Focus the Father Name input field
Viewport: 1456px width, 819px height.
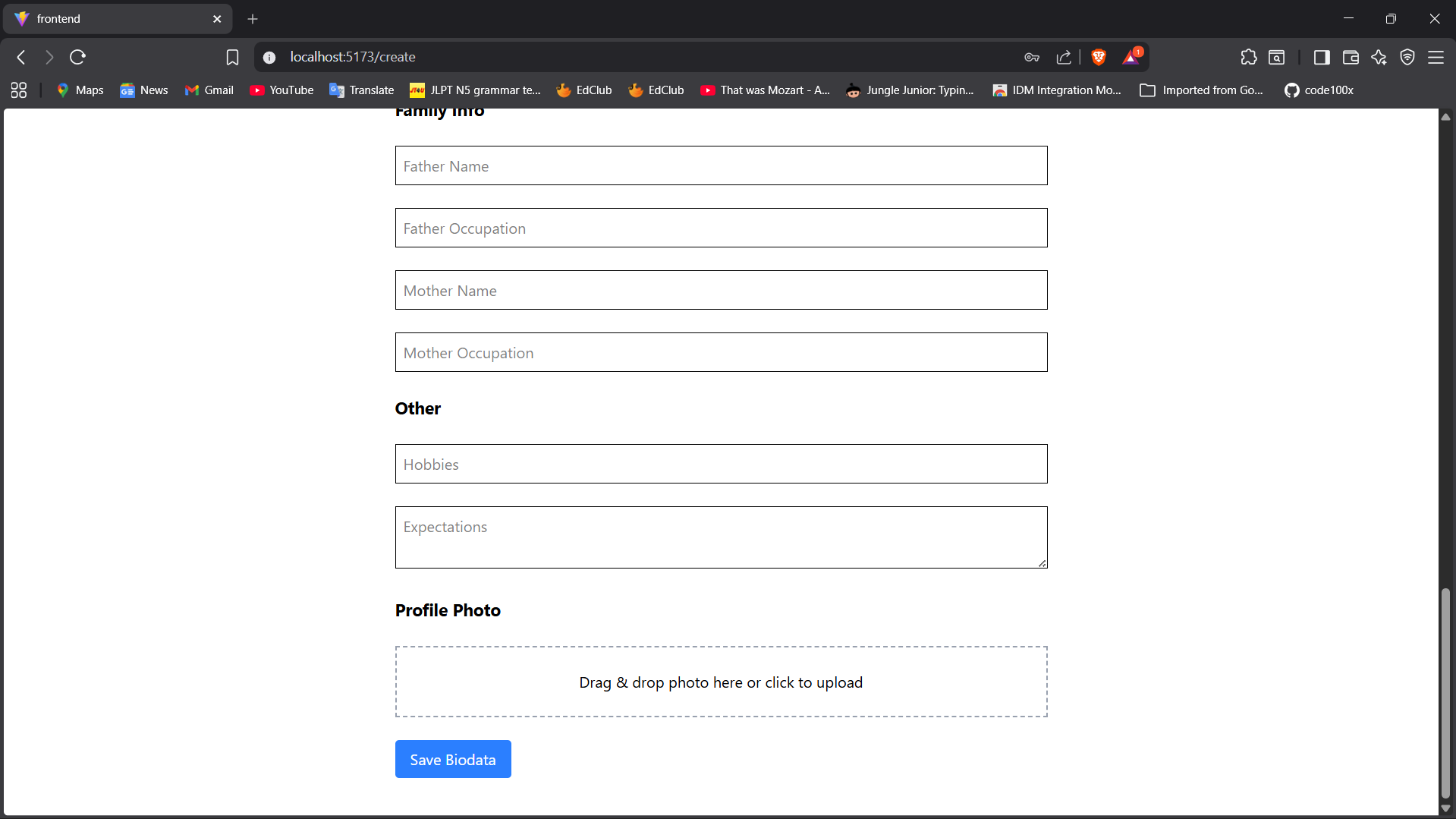click(x=721, y=165)
